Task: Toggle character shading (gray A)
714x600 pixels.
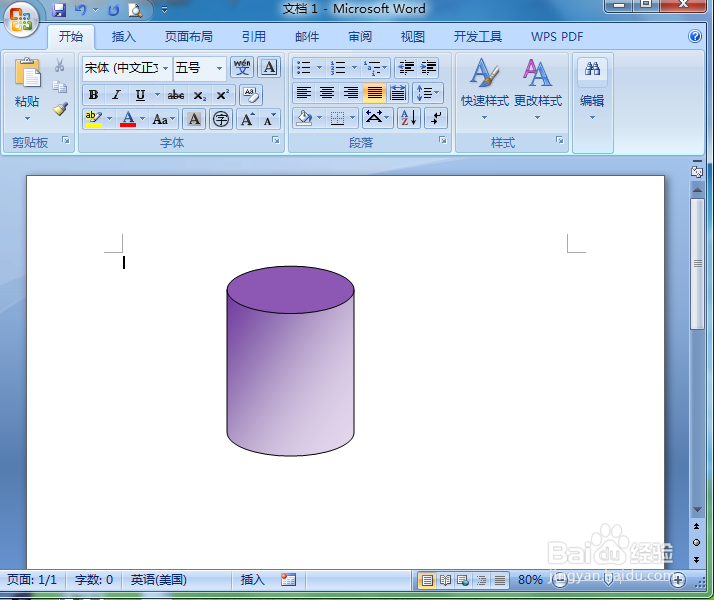Action: [194, 119]
